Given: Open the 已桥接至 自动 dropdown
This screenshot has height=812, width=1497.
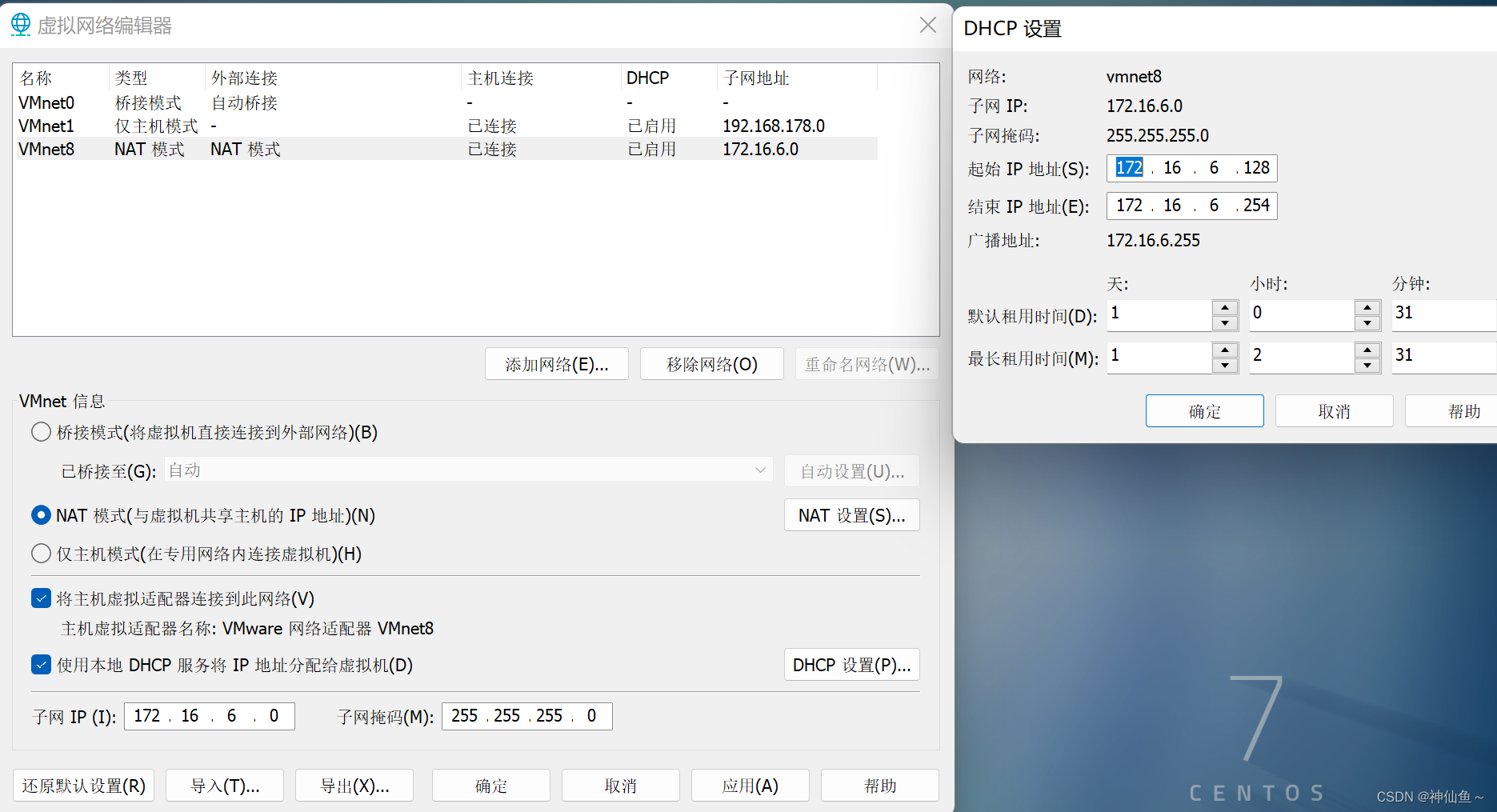Looking at the screenshot, I should pos(469,470).
